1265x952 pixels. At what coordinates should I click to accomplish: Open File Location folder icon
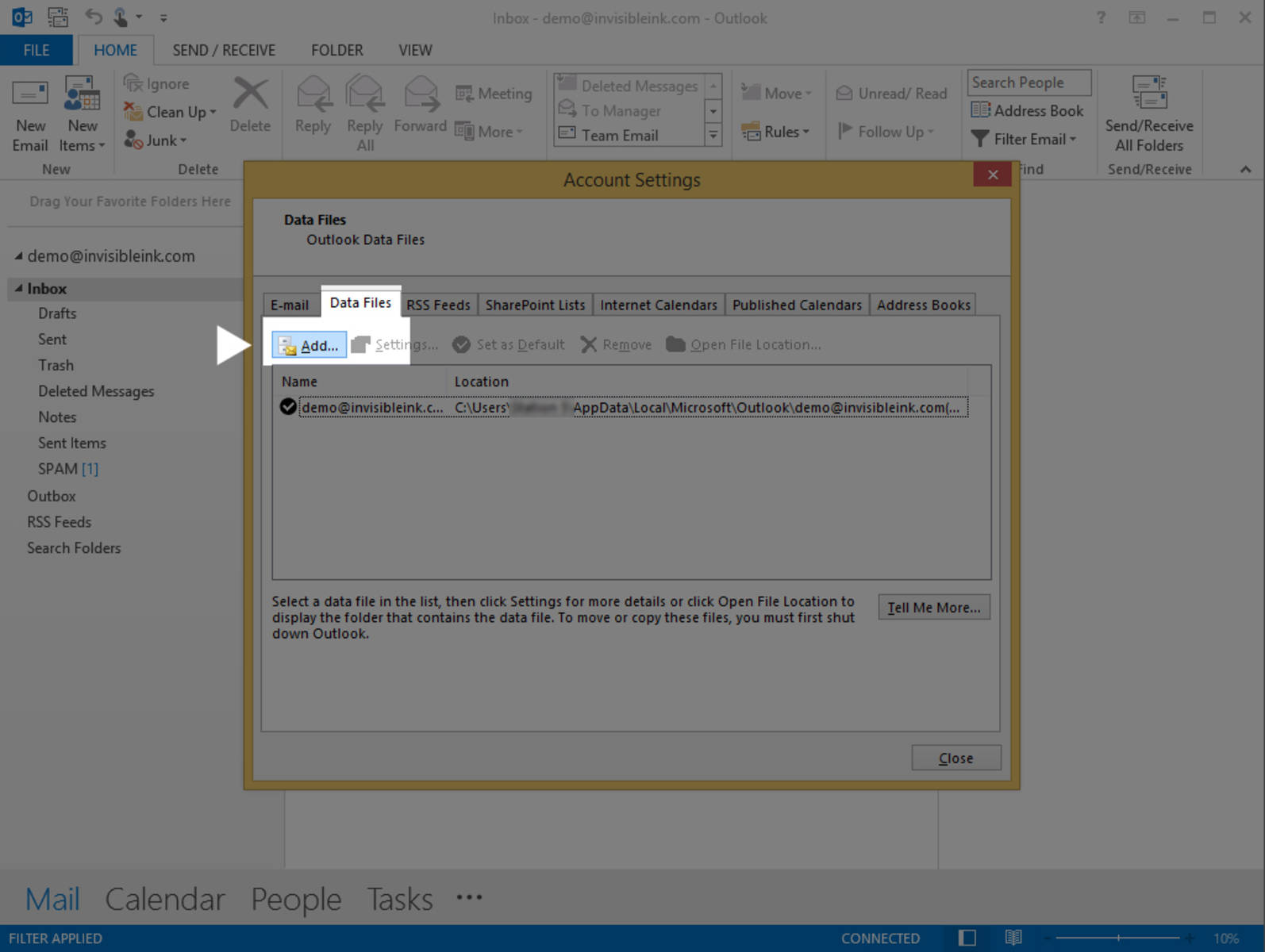[x=675, y=344]
